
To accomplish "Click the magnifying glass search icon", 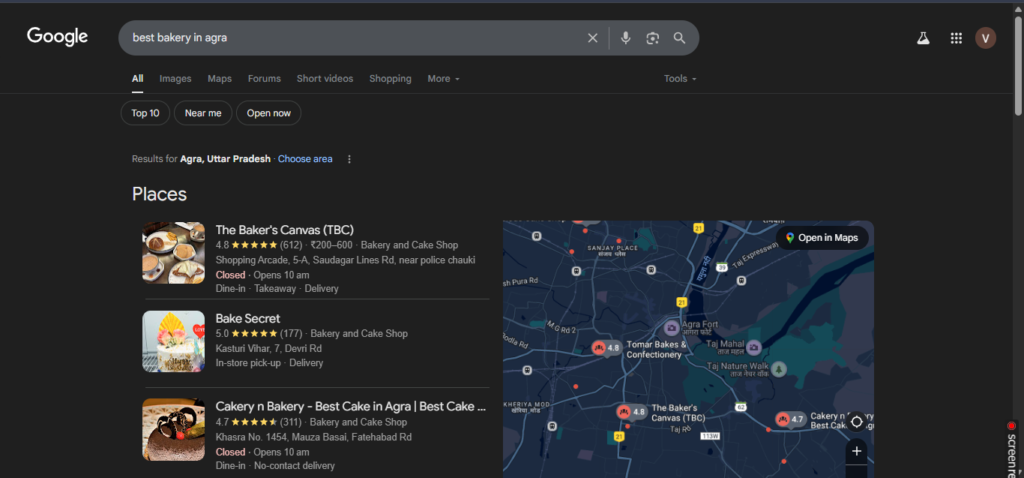I will pos(679,38).
